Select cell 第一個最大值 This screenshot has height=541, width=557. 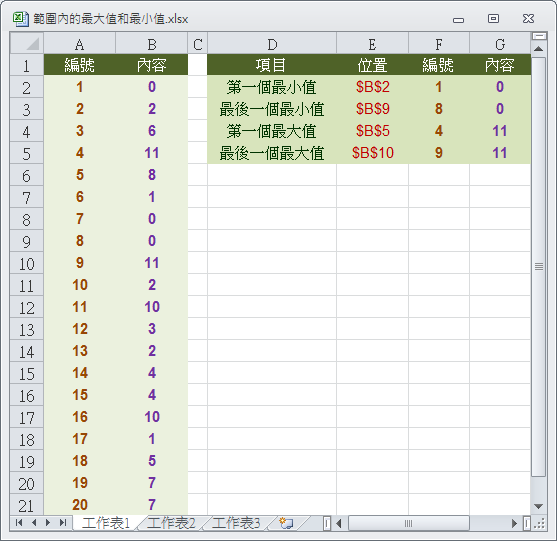click(272, 131)
